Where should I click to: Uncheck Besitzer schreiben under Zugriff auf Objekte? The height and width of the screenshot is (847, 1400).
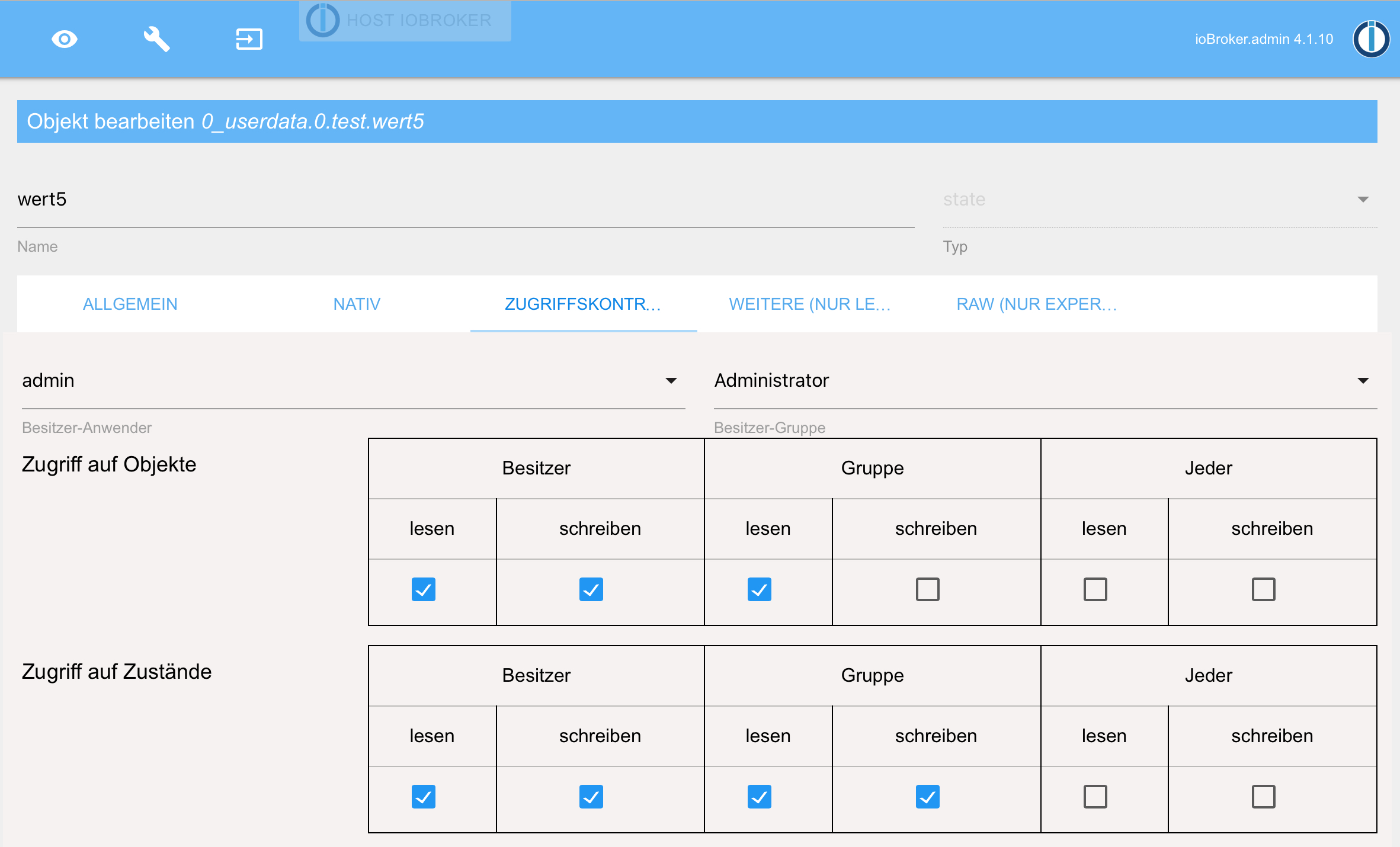pyautogui.click(x=591, y=589)
